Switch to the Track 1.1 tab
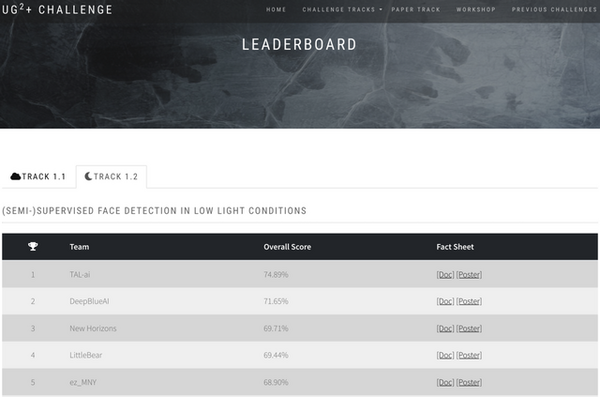 pos(38,176)
